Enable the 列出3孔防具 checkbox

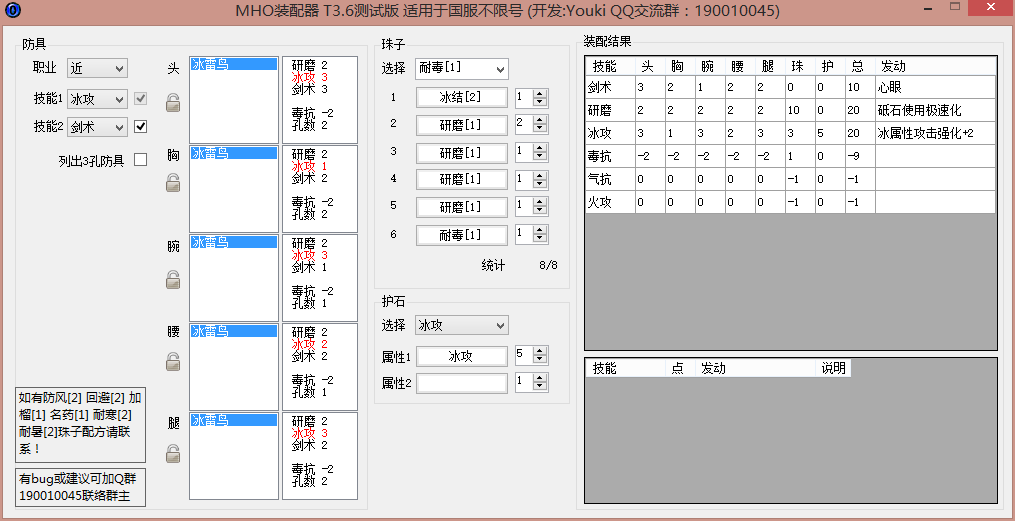[141, 160]
